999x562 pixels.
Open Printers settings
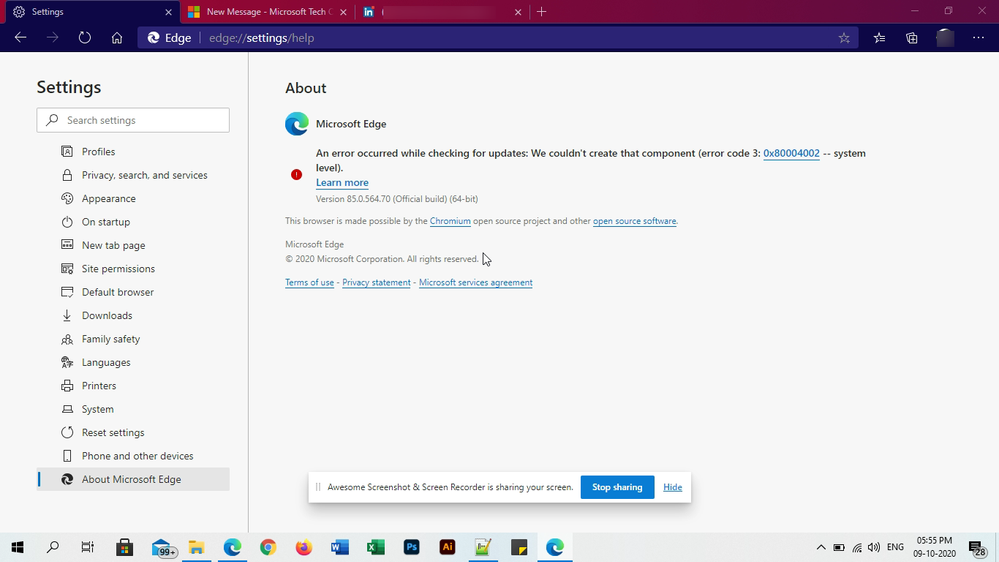[x=99, y=385]
